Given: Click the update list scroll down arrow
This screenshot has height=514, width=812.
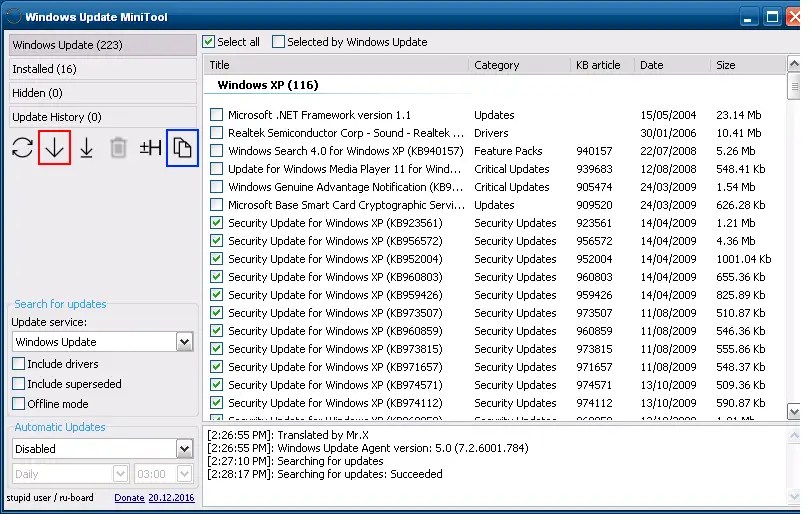Looking at the screenshot, I should pos(793,412).
